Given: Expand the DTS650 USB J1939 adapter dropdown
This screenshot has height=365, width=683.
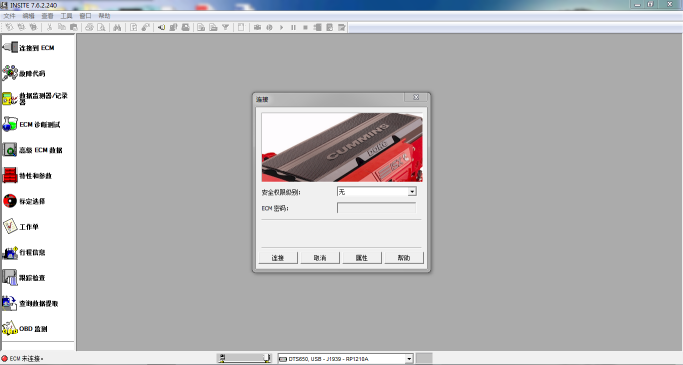Looking at the screenshot, I should (409, 359).
